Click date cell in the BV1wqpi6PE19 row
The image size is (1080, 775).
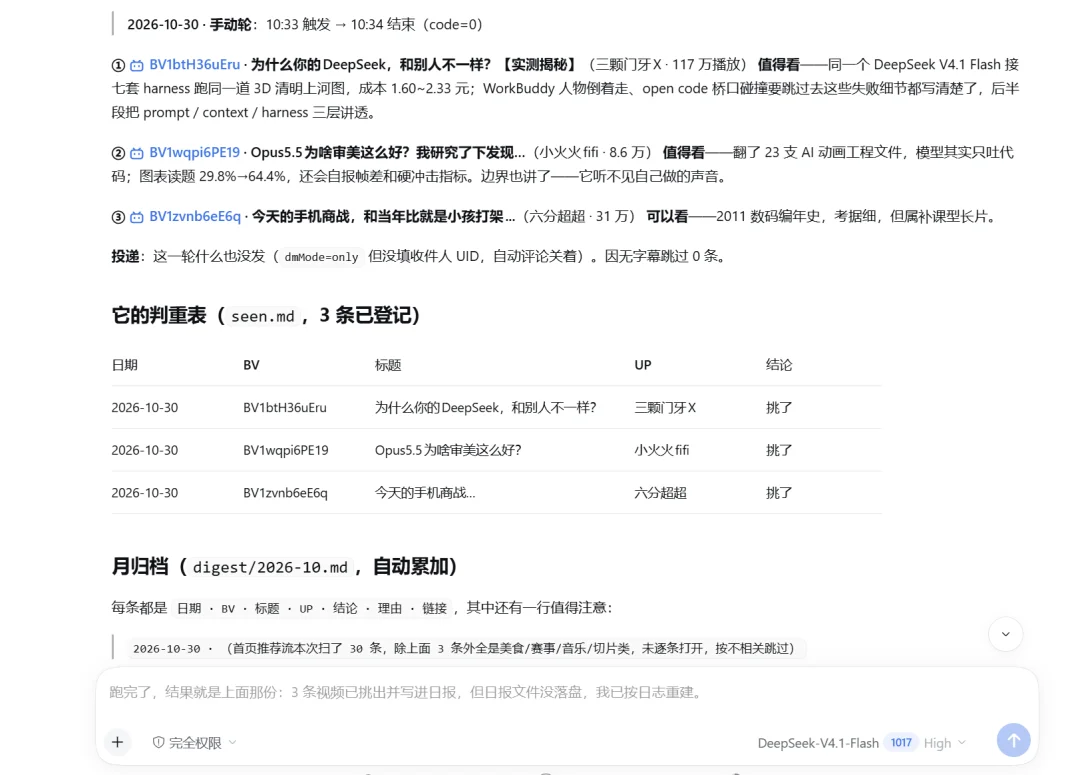[x=145, y=451]
